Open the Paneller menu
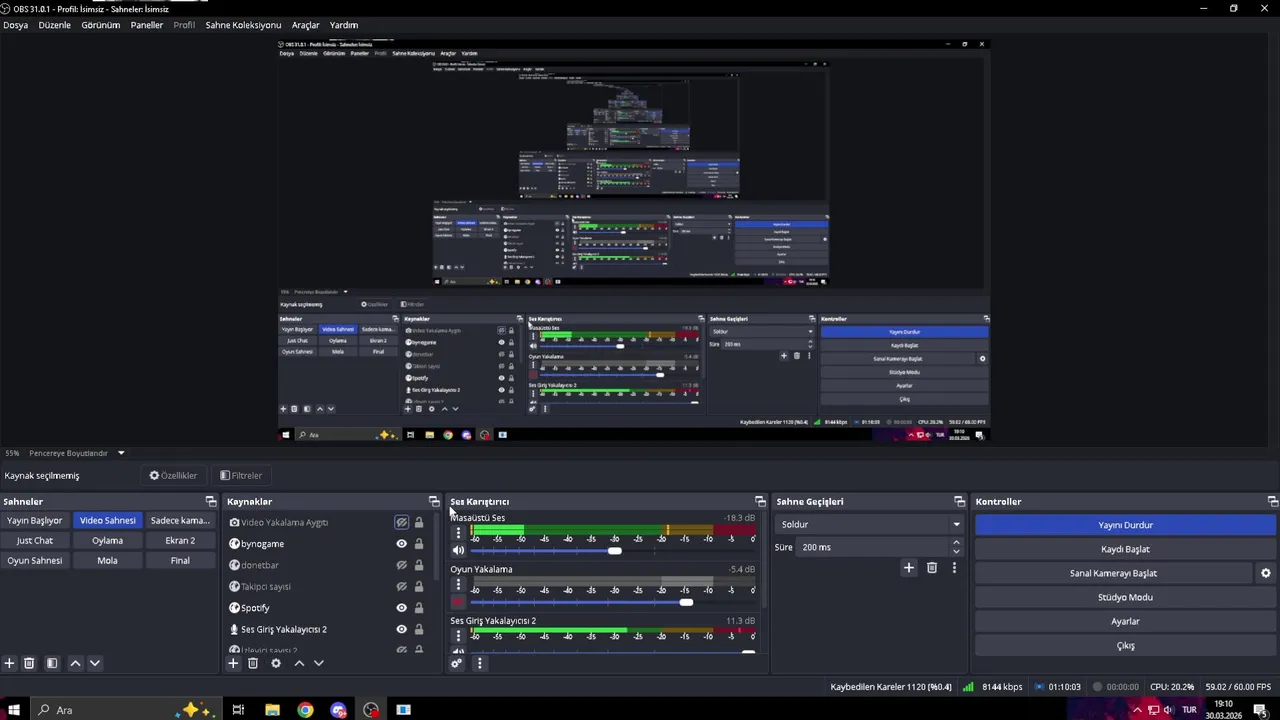Viewport: 1280px width, 720px height. coord(147,25)
